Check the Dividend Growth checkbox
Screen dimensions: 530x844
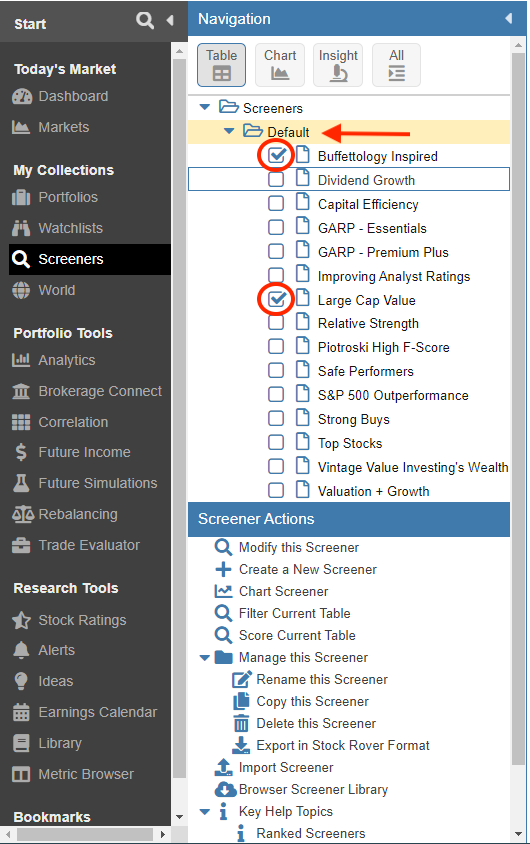[276, 179]
